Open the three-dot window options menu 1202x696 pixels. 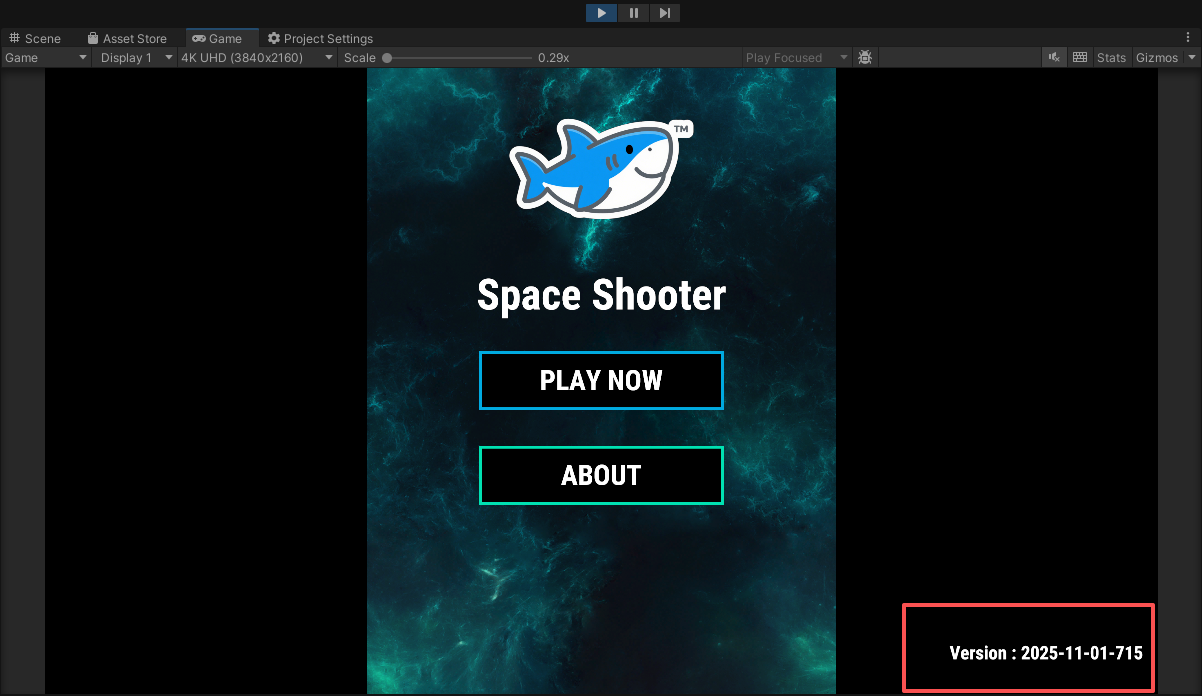pyautogui.click(x=1190, y=38)
